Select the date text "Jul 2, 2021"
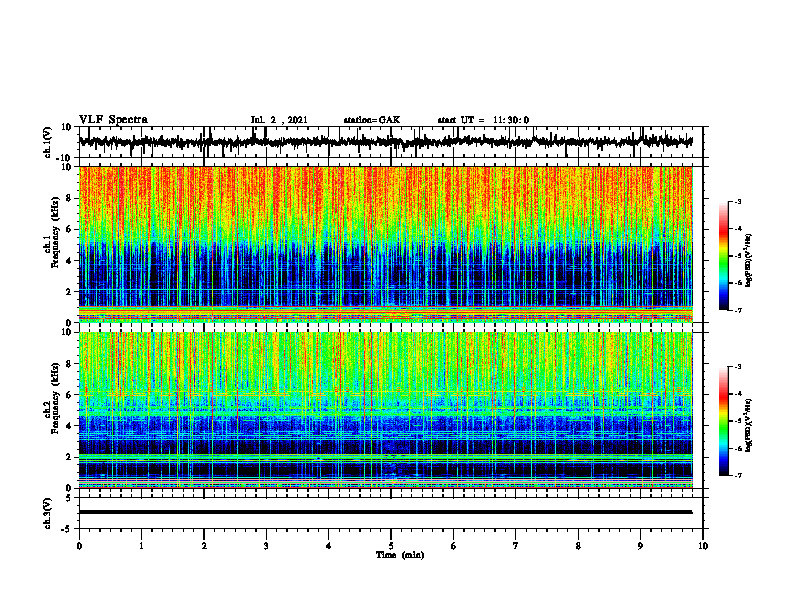This screenshot has width=792, height=612. pyautogui.click(x=279, y=120)
